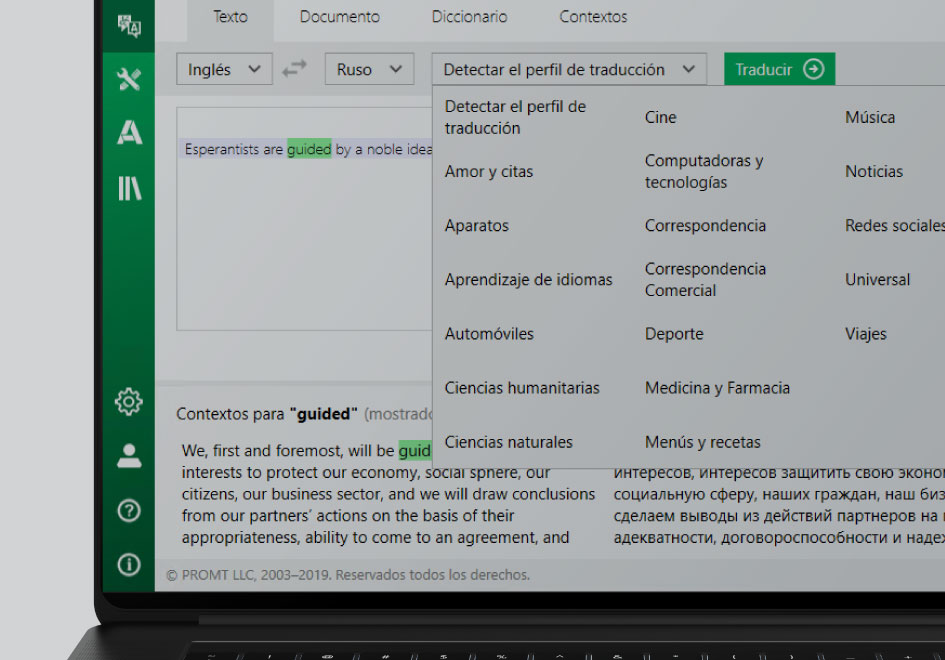Select the Noticias profile
This screenshot has height=660, width=945.
tap(874, 172)
